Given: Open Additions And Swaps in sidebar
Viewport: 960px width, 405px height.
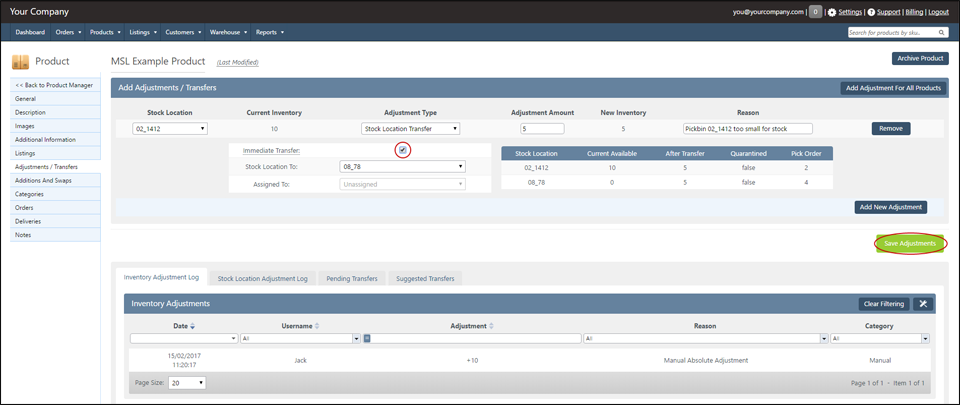Looking at the screenshot, I should pyautogui.click(x=55, y=180).
